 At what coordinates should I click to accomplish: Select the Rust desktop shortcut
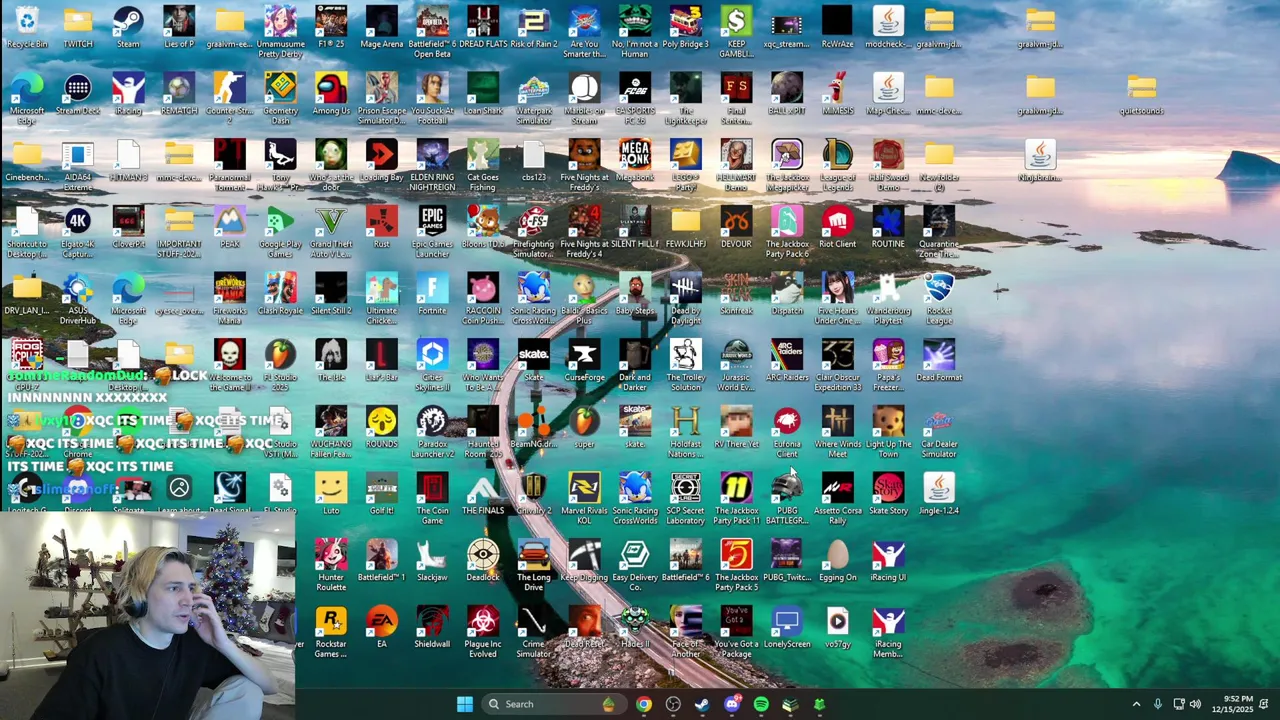pos(381,227)
